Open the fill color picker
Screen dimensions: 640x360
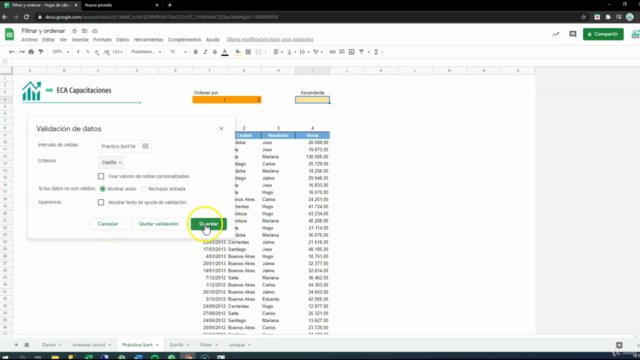tap(238, 52)
